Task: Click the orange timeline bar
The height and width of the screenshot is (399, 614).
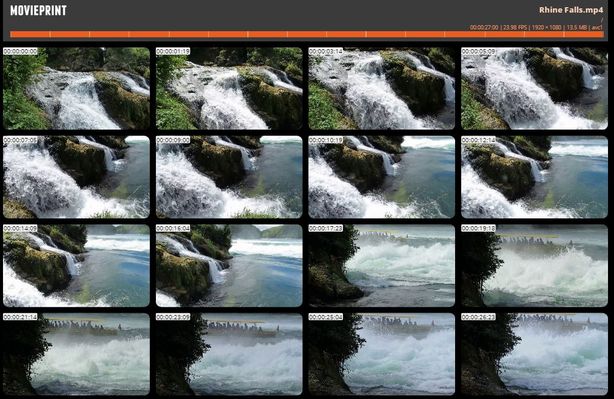Action: [x=307, y=34]
